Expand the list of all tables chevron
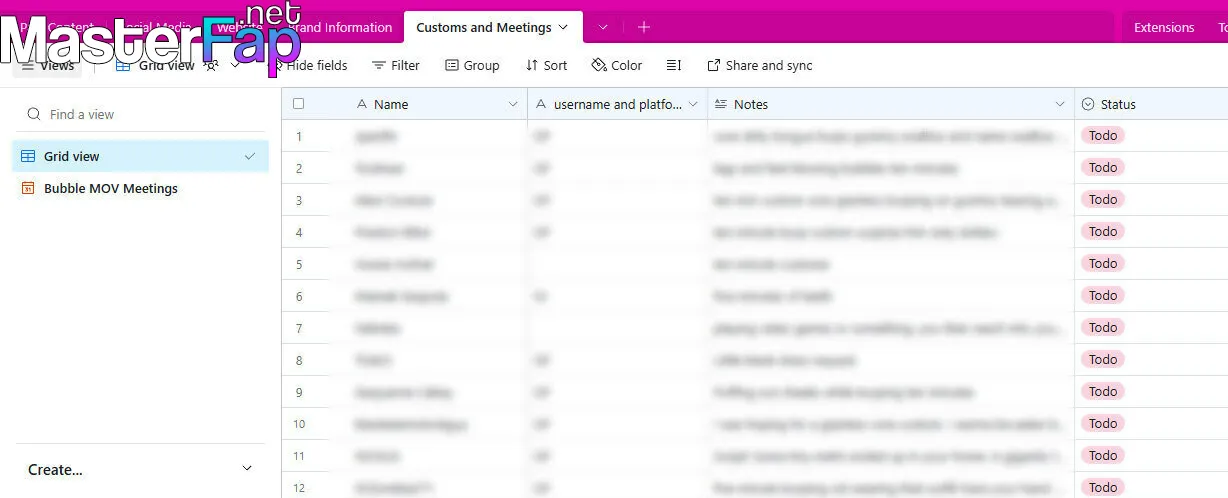The image size is (1228, 498). click(x=603, y=27)
